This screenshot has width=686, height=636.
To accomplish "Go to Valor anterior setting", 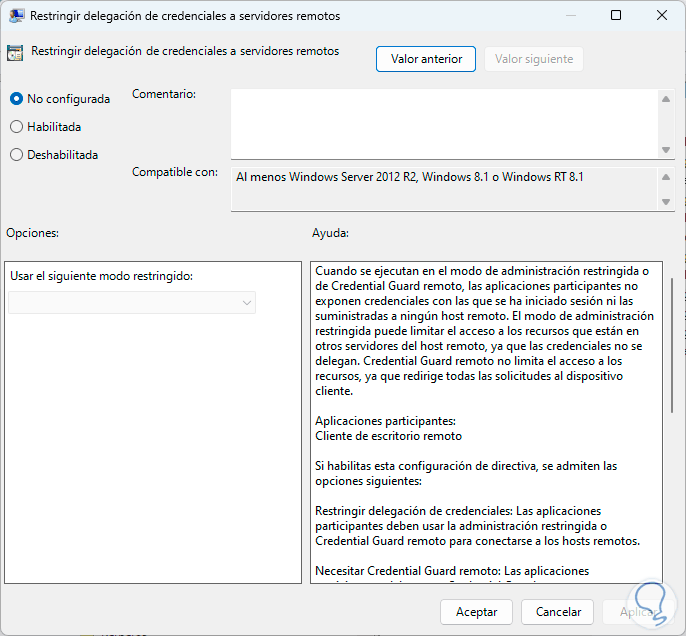I will pyautogui.click(x=426, y=59).
